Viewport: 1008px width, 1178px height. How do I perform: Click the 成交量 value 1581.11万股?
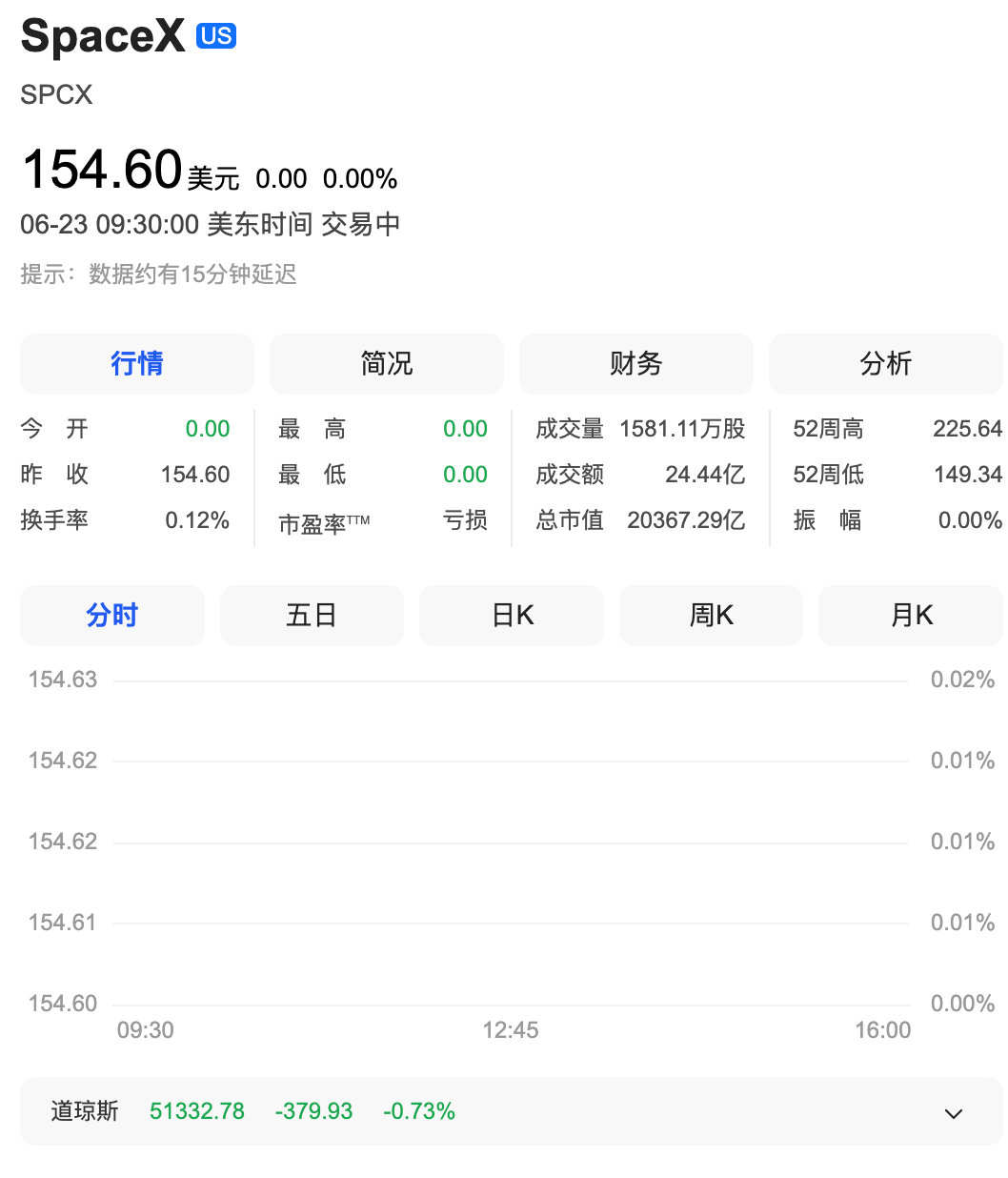click(682, 429)
